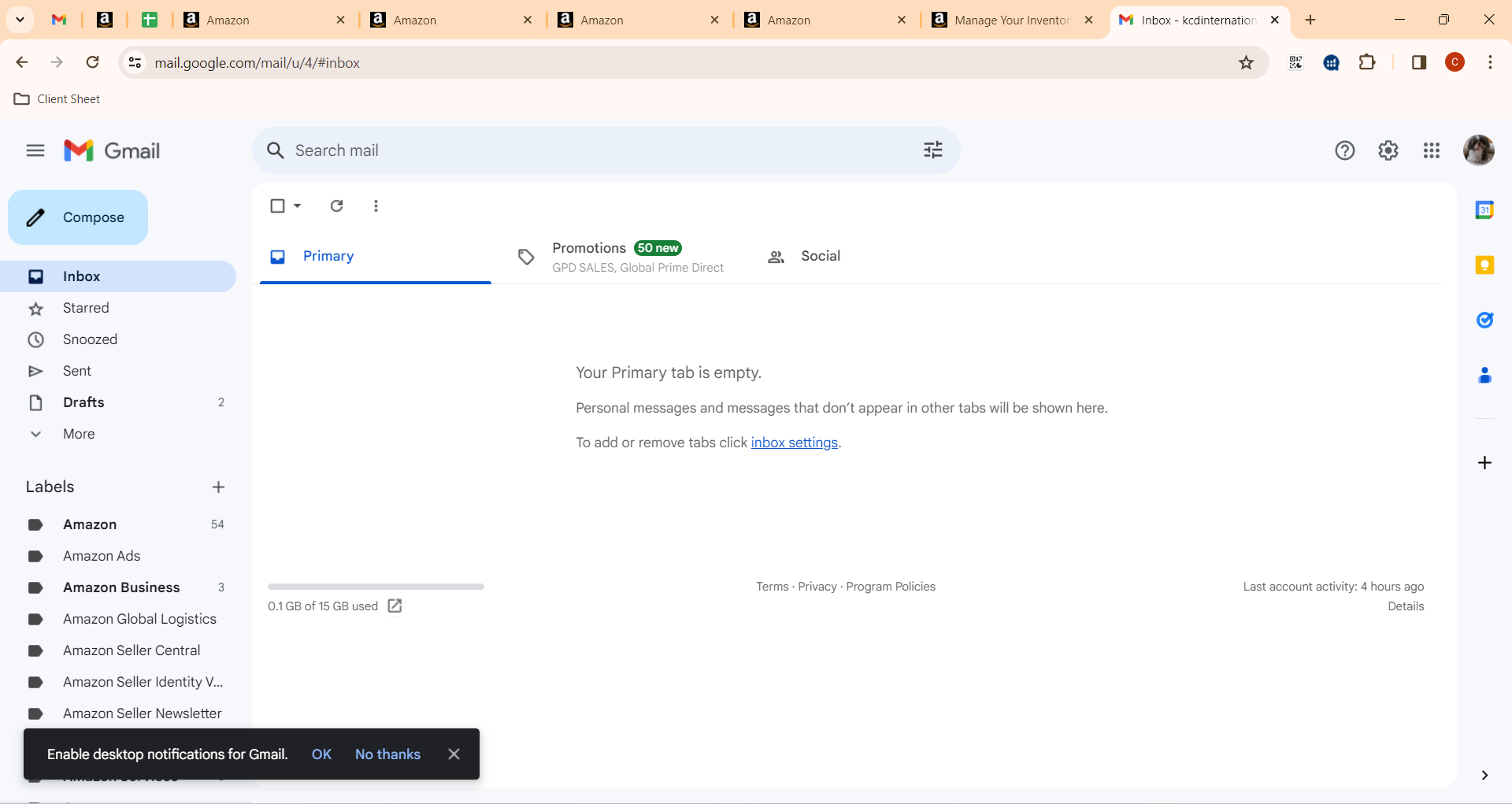Tick the select all messages checkbox
This screenshot has height=804, width=1512.
[x=277, y=206]
